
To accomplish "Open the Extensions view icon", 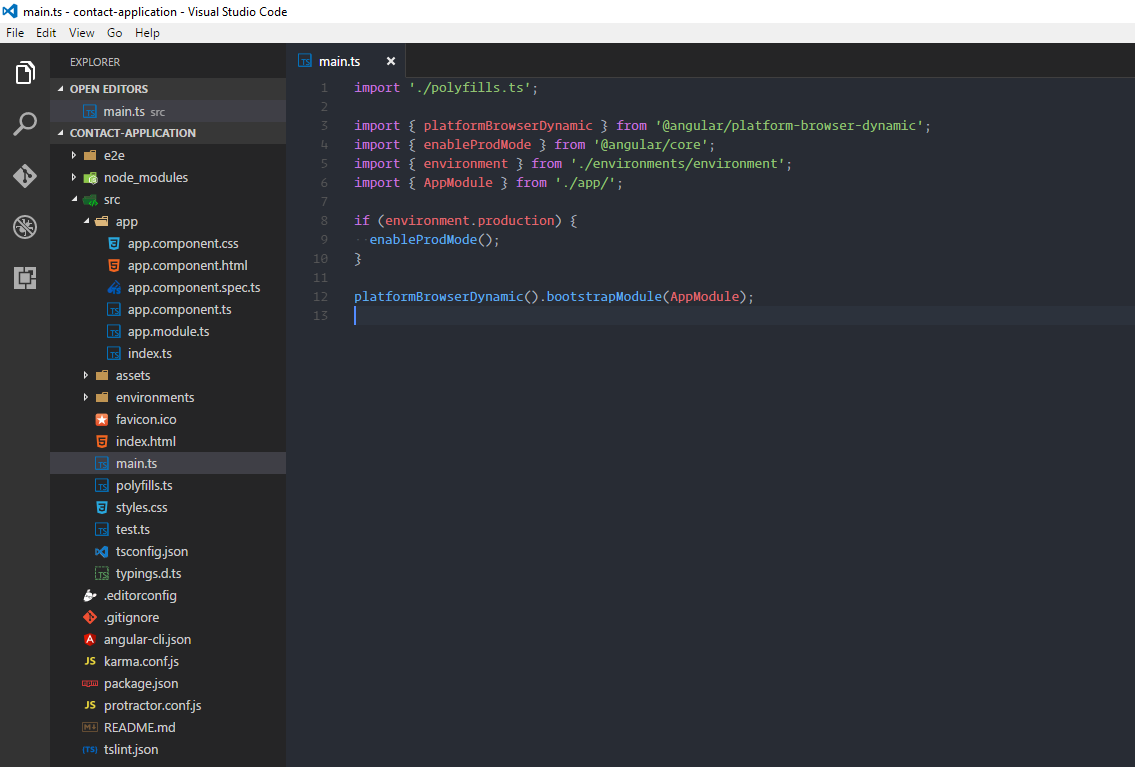I will pos(25,278).
